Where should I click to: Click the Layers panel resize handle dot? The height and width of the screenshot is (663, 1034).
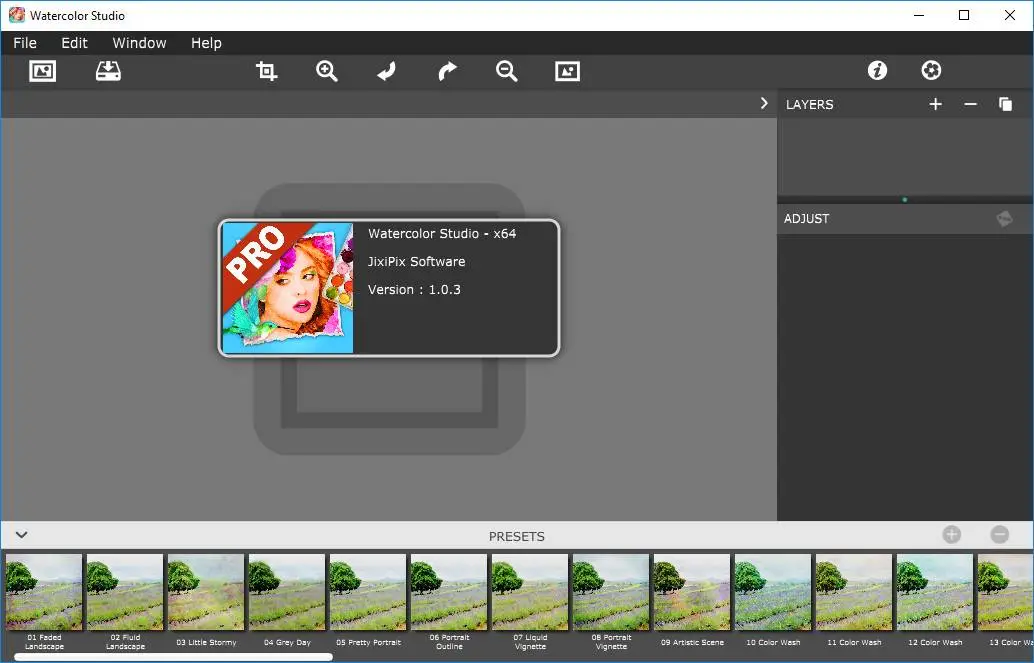pos(905,199)
